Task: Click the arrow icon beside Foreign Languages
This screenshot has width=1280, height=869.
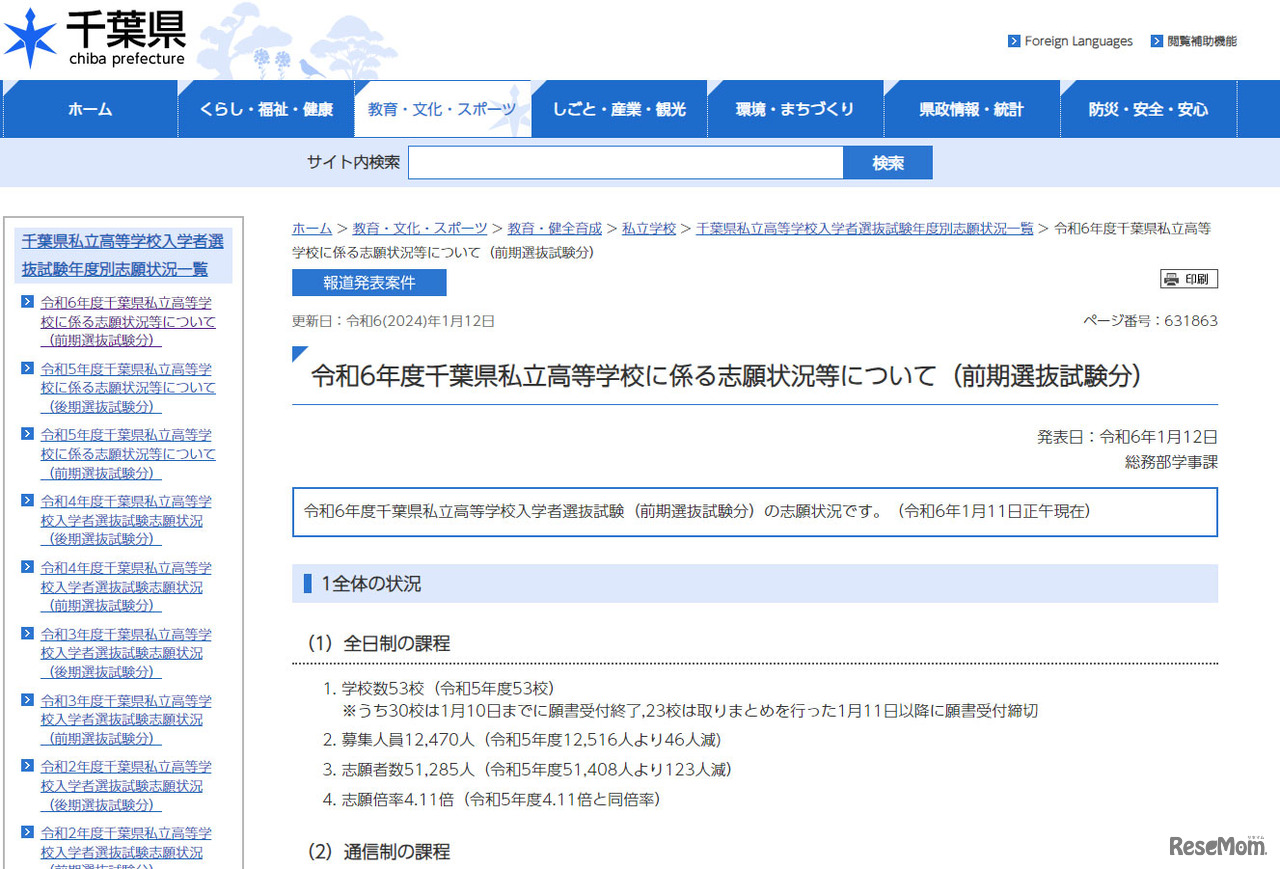Action: click(x=1014, y=42)
